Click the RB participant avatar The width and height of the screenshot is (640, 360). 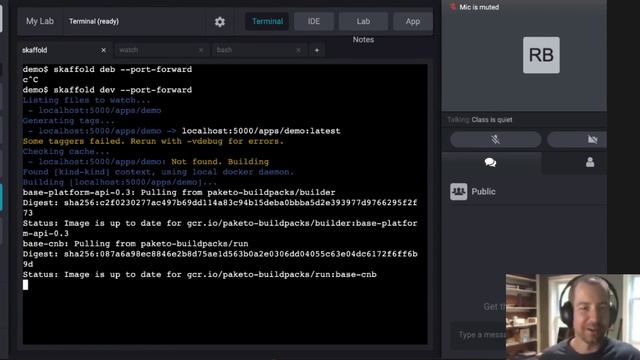tap(541, 55)
